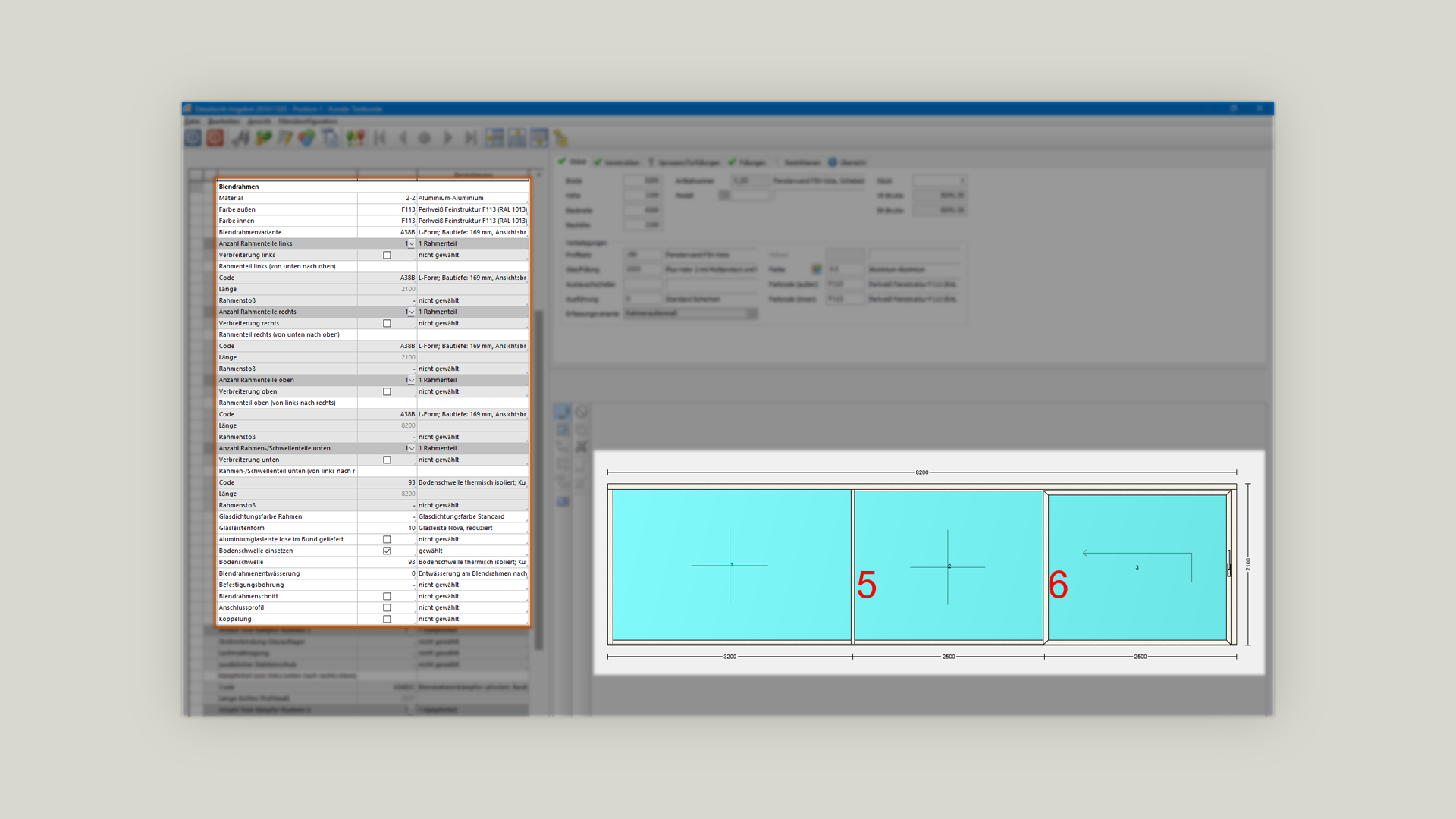Switch to the Konstruktion tab
The height and width of the screenshot is (819, 1456).
[617, 162]
